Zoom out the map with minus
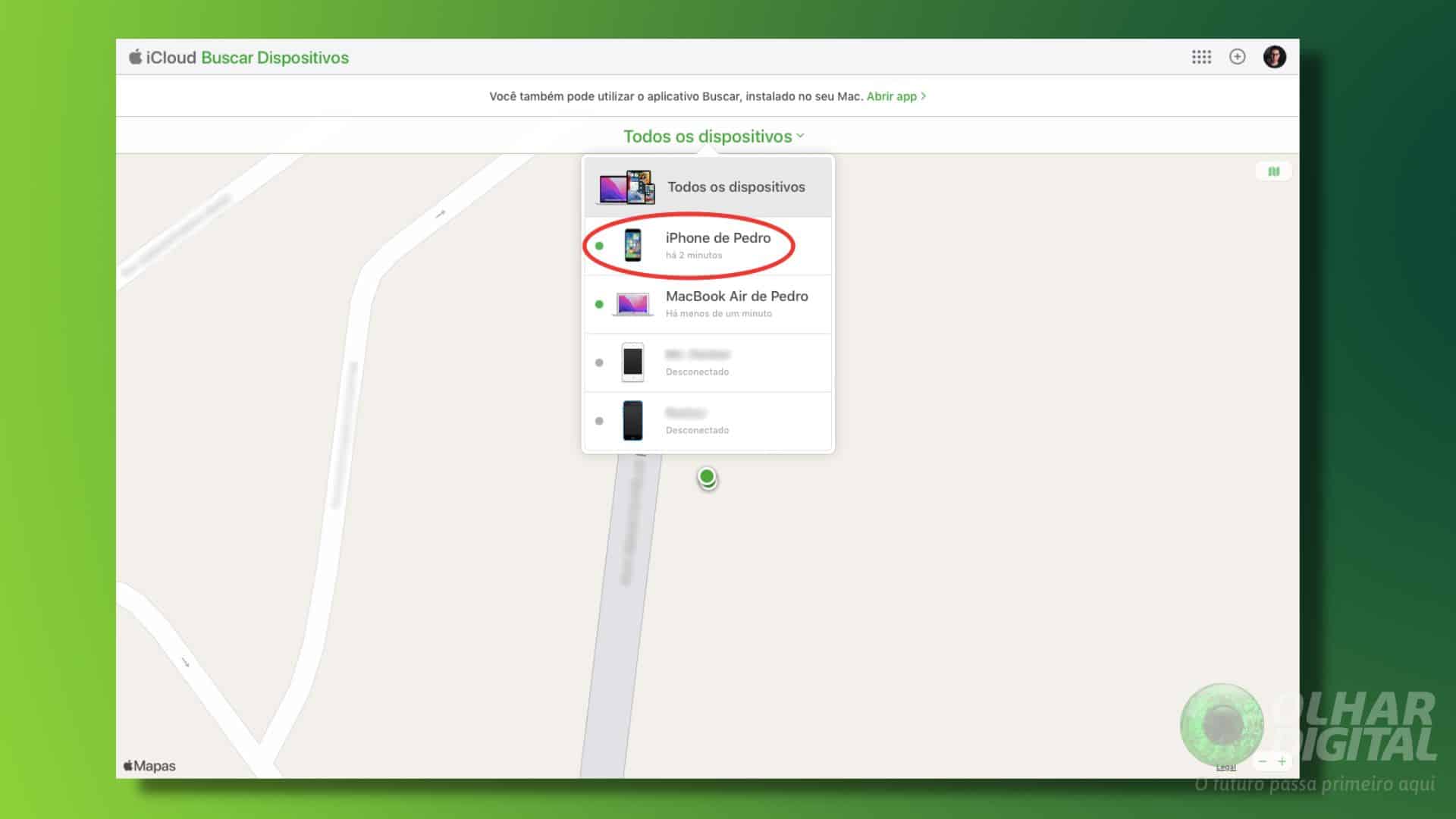This screenshot has height=819, width=1456. pyautogui.click(x=1263, y=761)
